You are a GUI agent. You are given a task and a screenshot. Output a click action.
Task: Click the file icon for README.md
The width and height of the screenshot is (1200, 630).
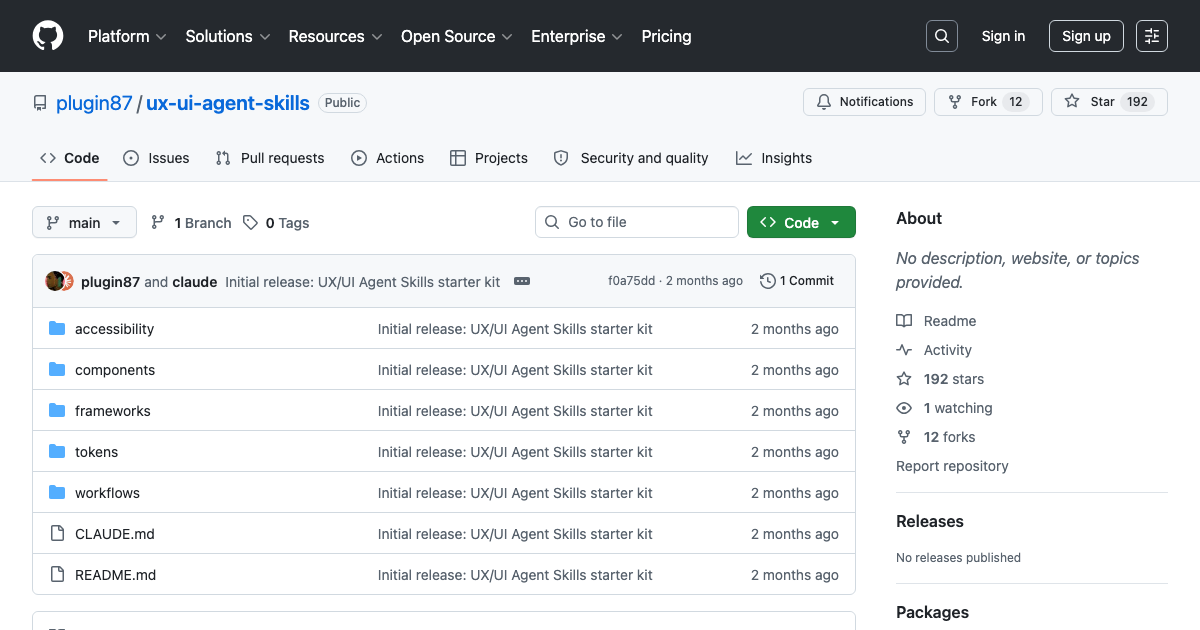(x=57, y=575)
